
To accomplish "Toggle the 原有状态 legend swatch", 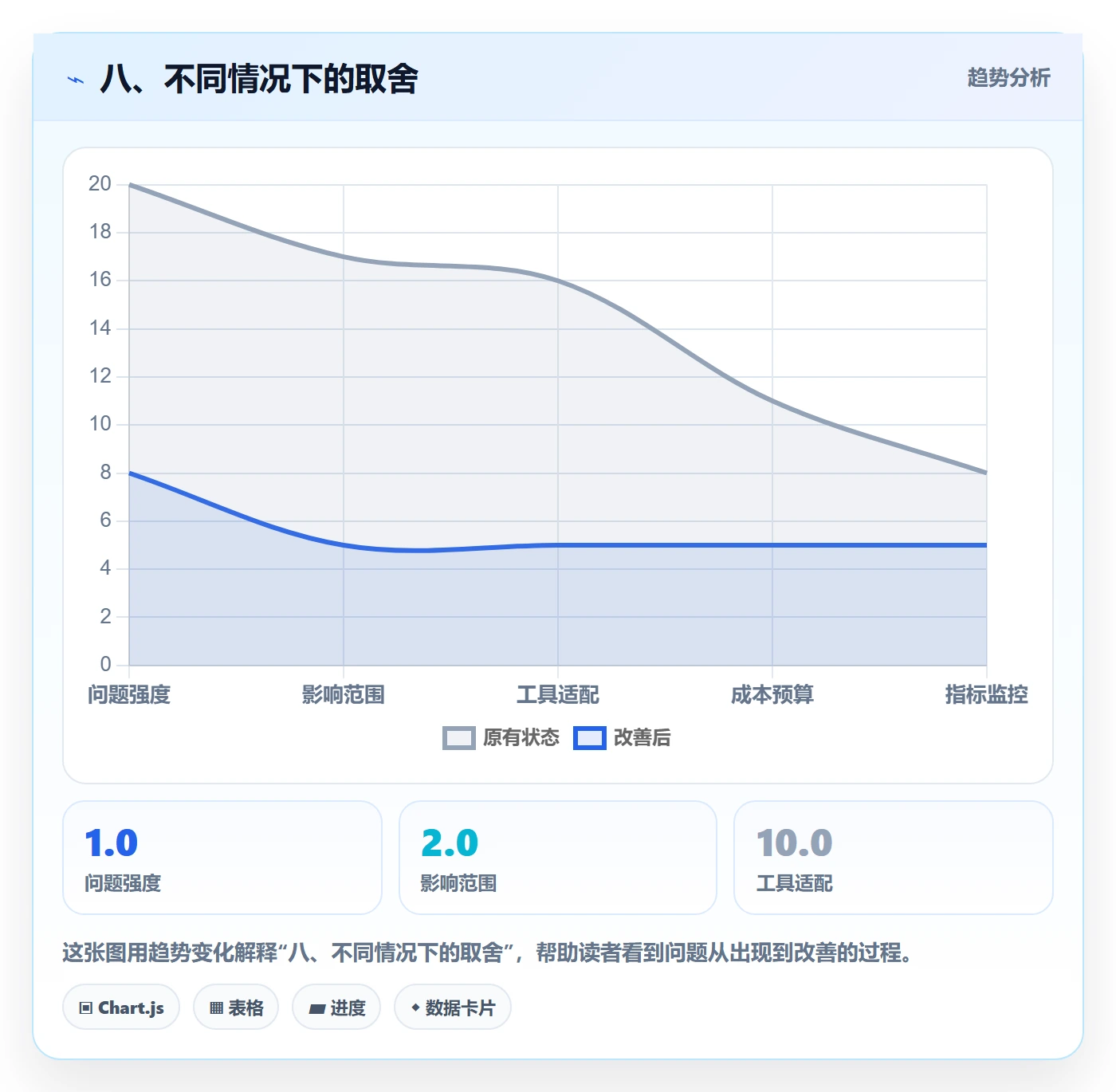I will pos(458,738).
